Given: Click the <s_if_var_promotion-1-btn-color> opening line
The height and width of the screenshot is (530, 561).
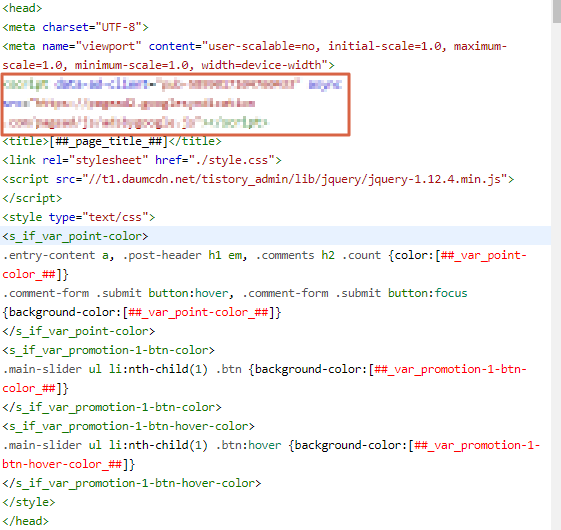Looking at the screenshot, I should pos(109,350).
